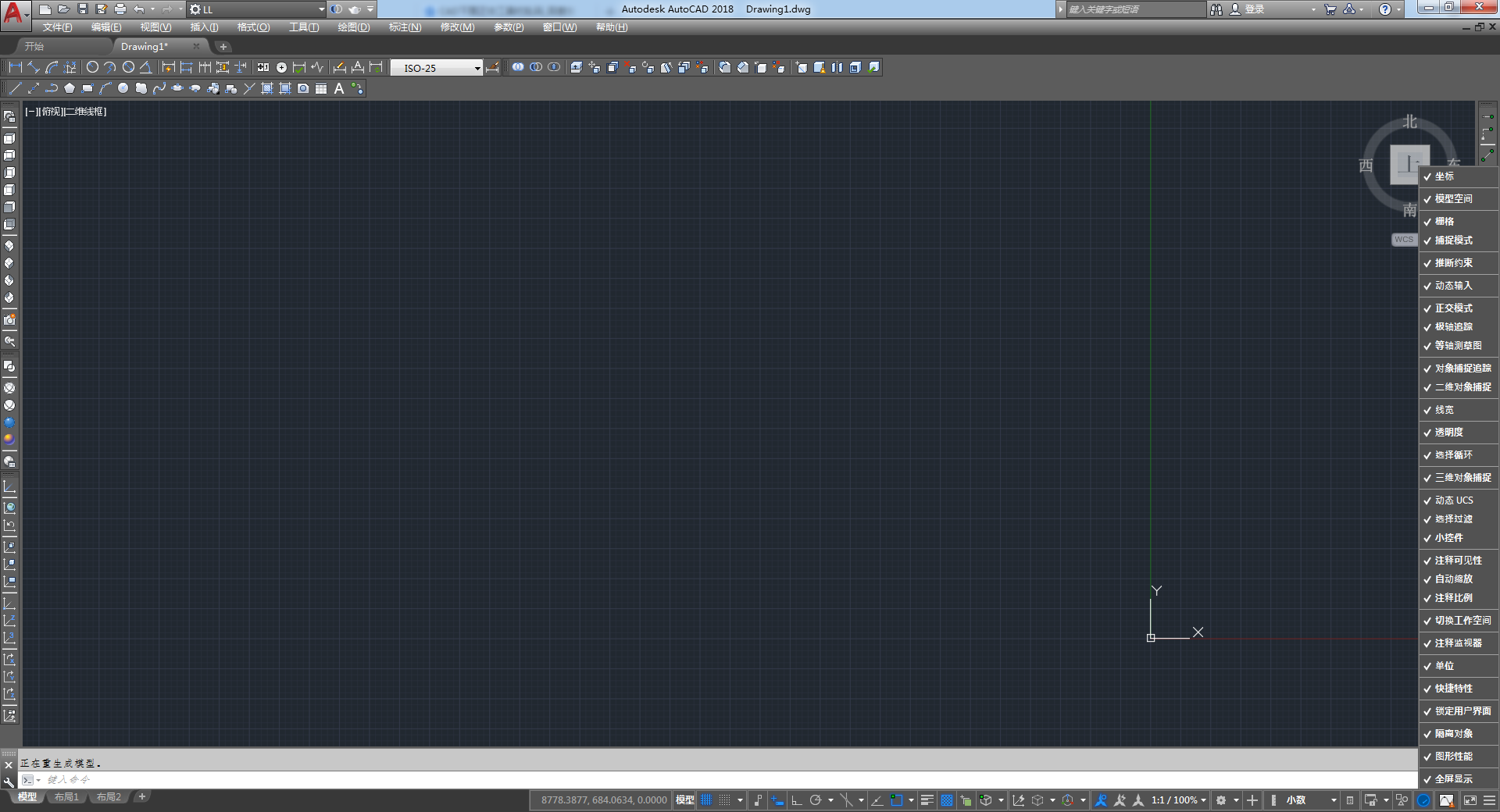1500x812 pixels.
Task: Click the Print icon in quick access toolbar
Action: point(120,9)
